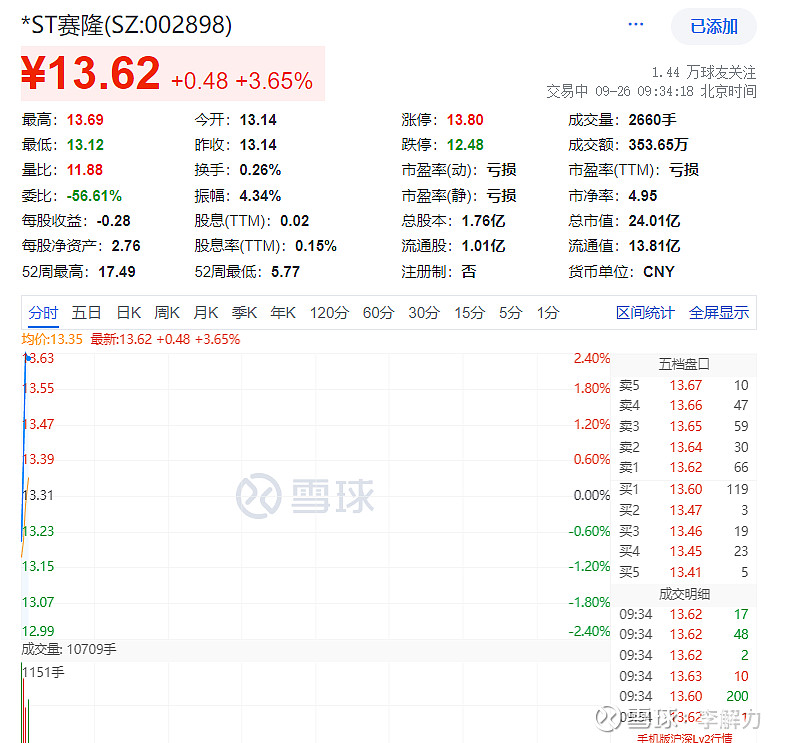Screen dimensions: 785x743
Task: Click the 换手 value 0.26%
Action: 260,170
